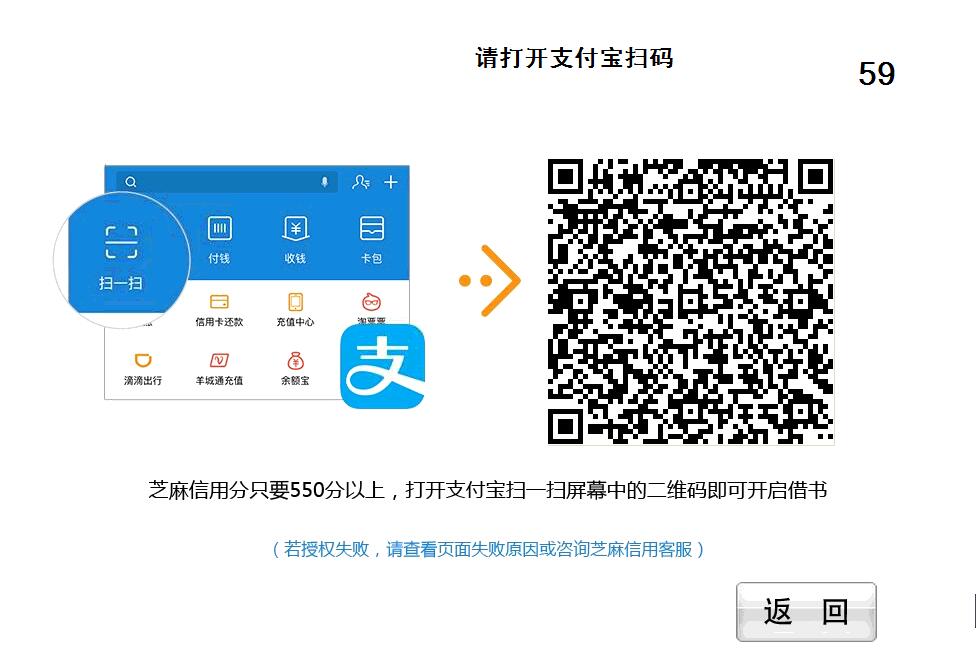Select the 扫一扫 scan icon
The width and height of the screenshot is (976, 665).
pyautogui.click(x=121, y=242)
